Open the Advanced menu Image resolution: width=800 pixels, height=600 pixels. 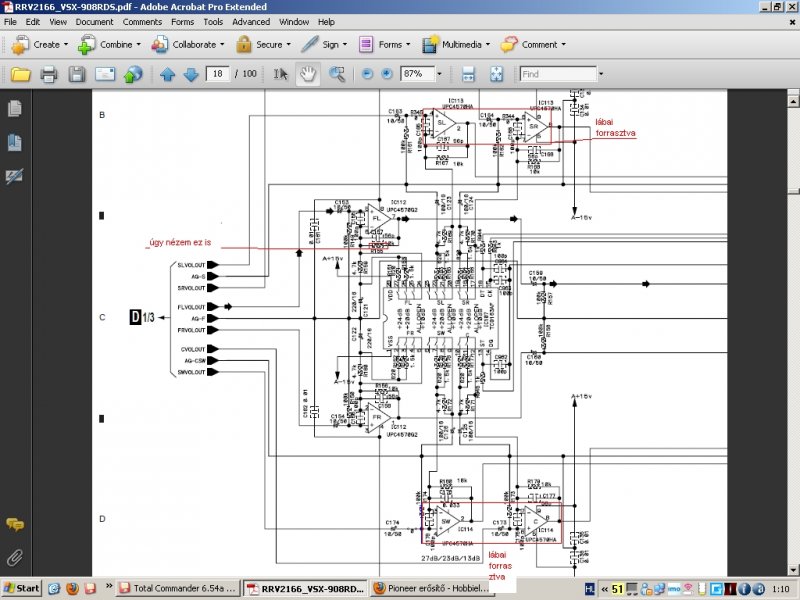251,22
